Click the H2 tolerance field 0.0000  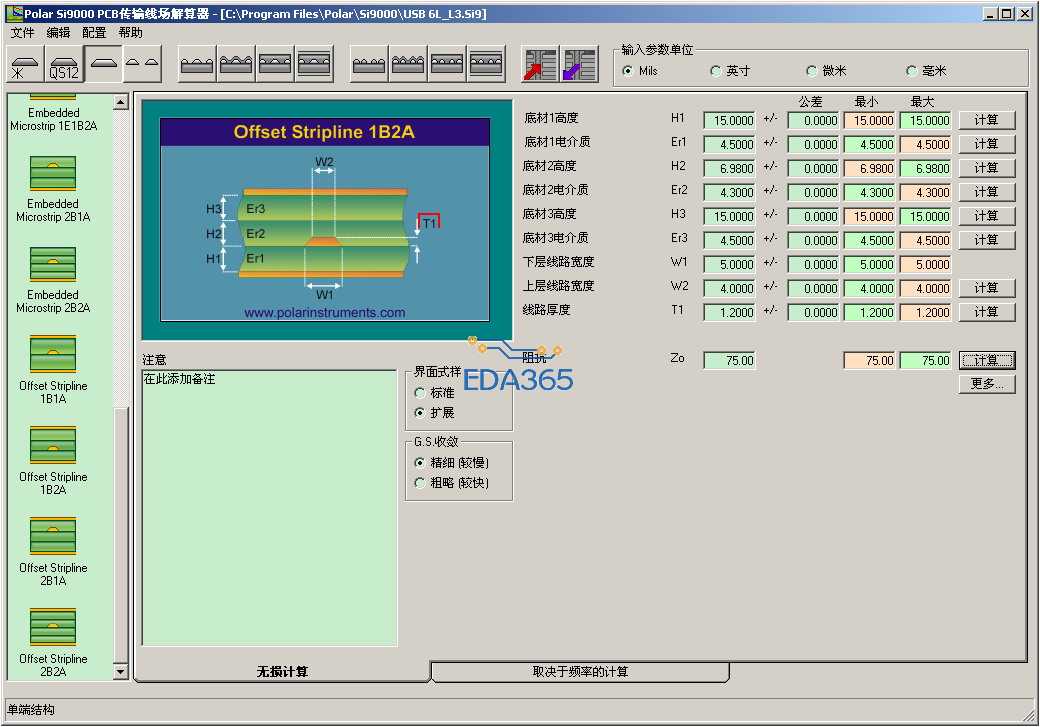point(813,168)
